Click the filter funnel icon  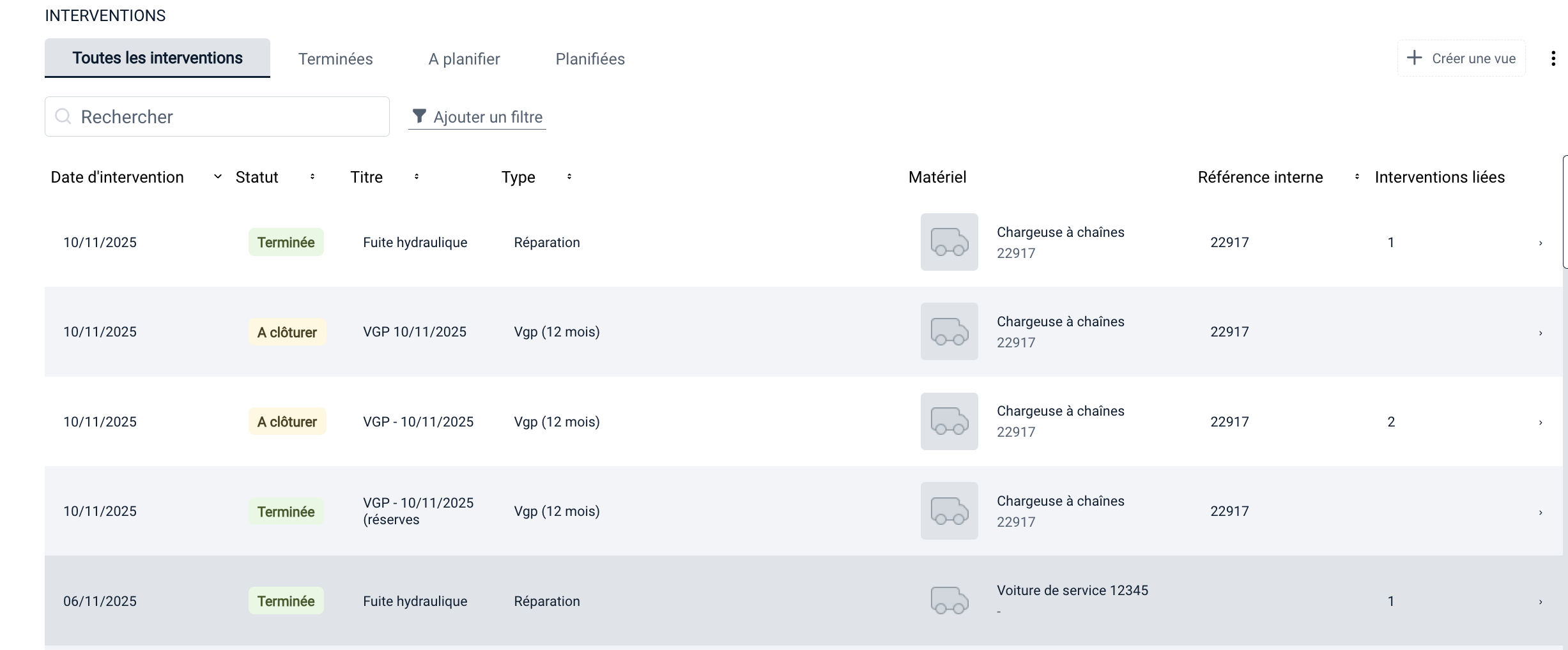coord(419,116)
